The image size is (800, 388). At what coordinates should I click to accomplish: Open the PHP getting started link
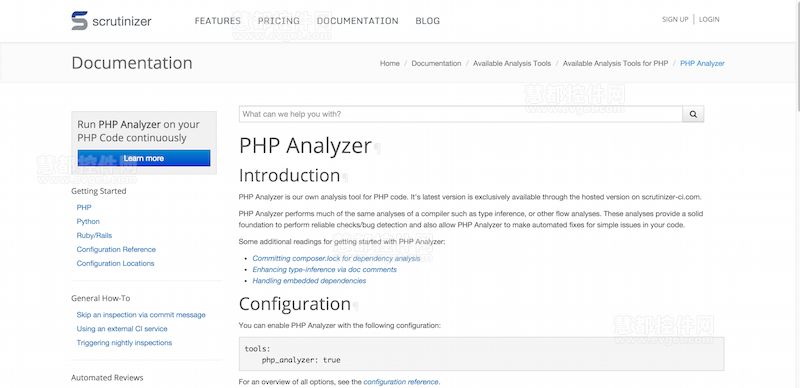(84, 208)
